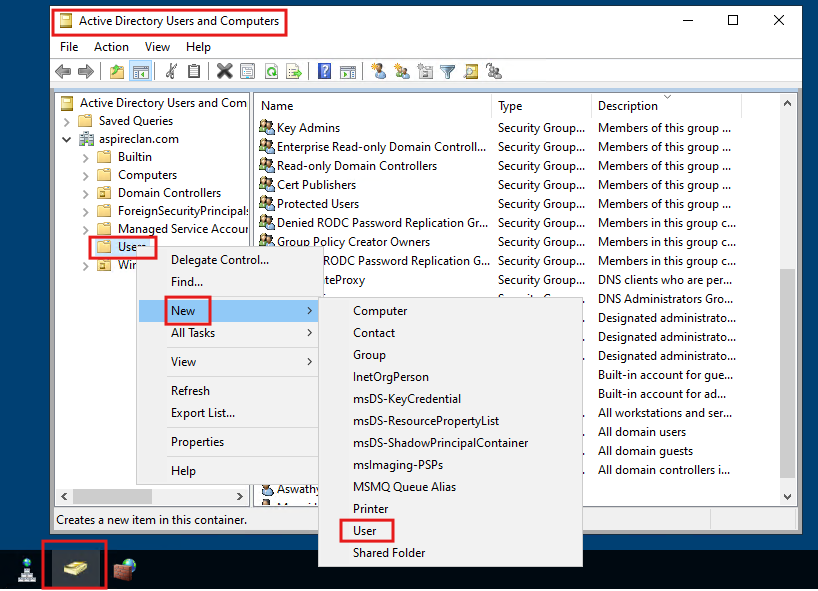This screenshot has height=591, width=818.
Task: Click Create new organizational unit toolbar icon
Action: (425, 71)
